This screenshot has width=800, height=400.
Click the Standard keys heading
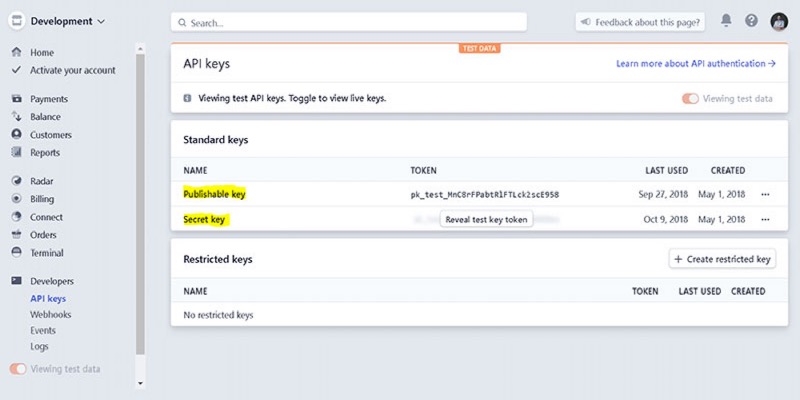pyautogui.click(x=215, y=139)
